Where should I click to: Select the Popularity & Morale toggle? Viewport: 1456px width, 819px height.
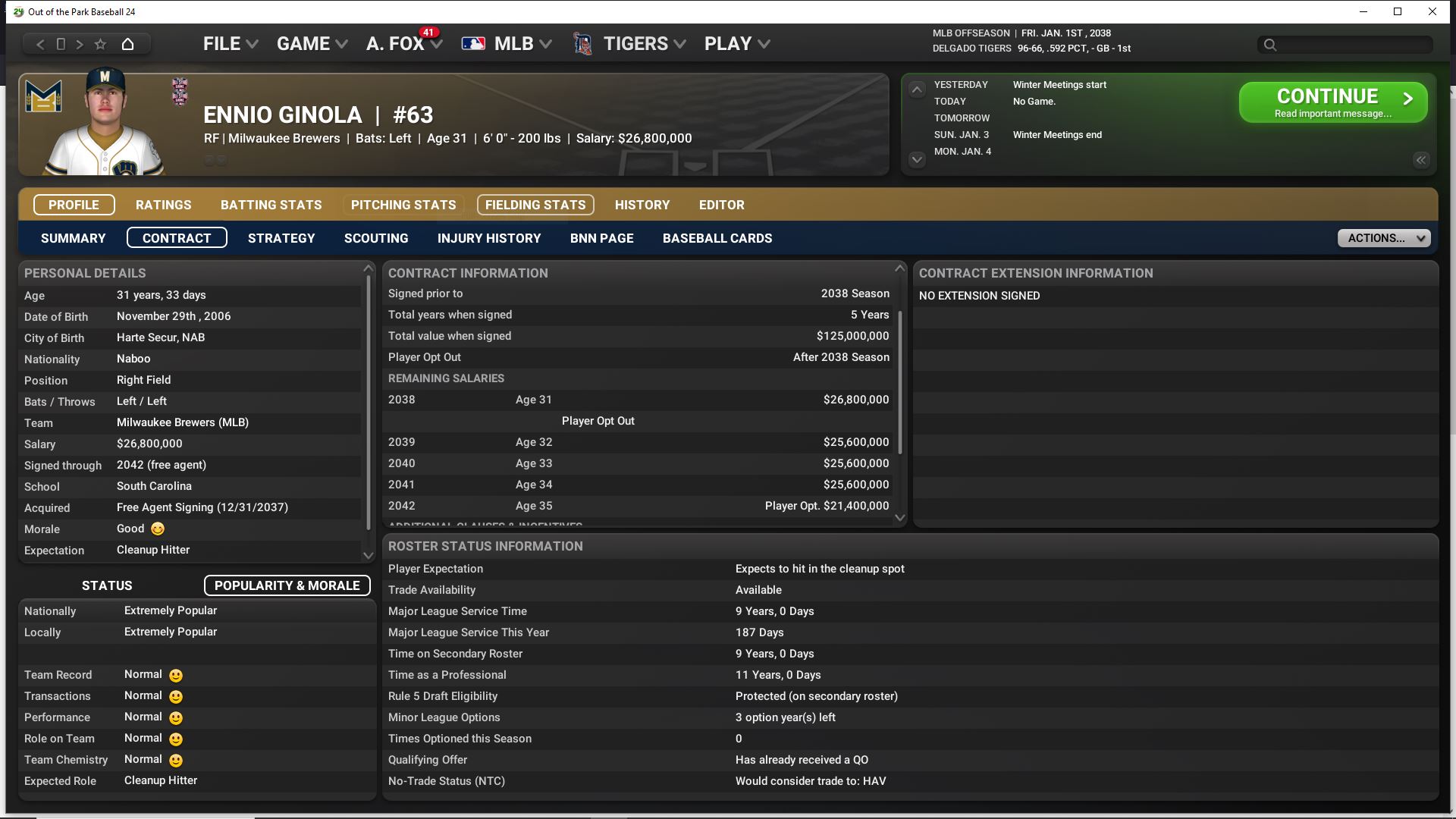coord(287,585)
